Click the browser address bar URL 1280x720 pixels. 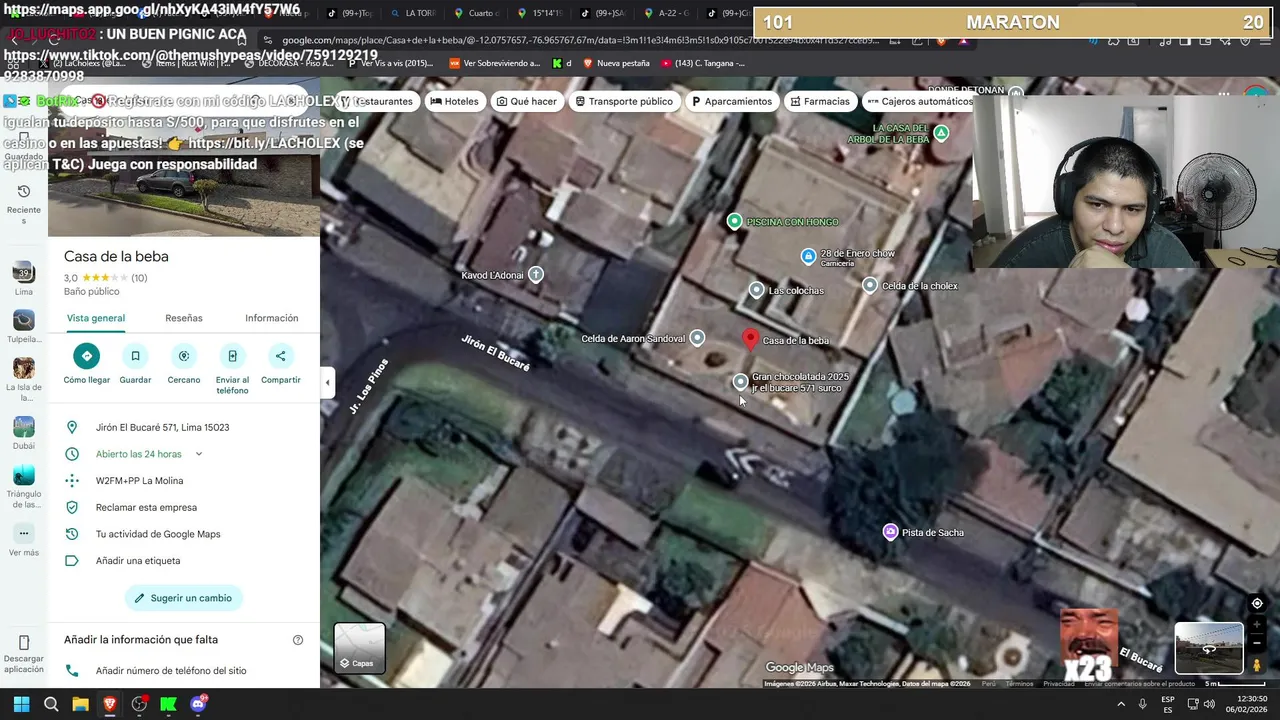click(x=580, y=41)
